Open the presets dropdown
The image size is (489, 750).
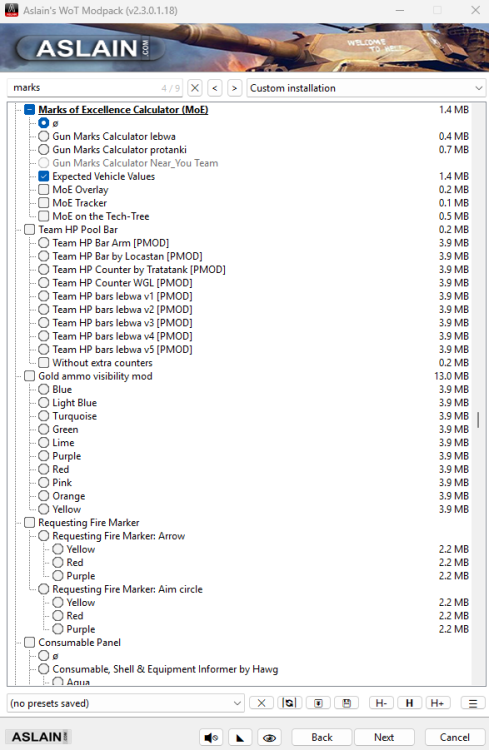[x=125, y=703]
